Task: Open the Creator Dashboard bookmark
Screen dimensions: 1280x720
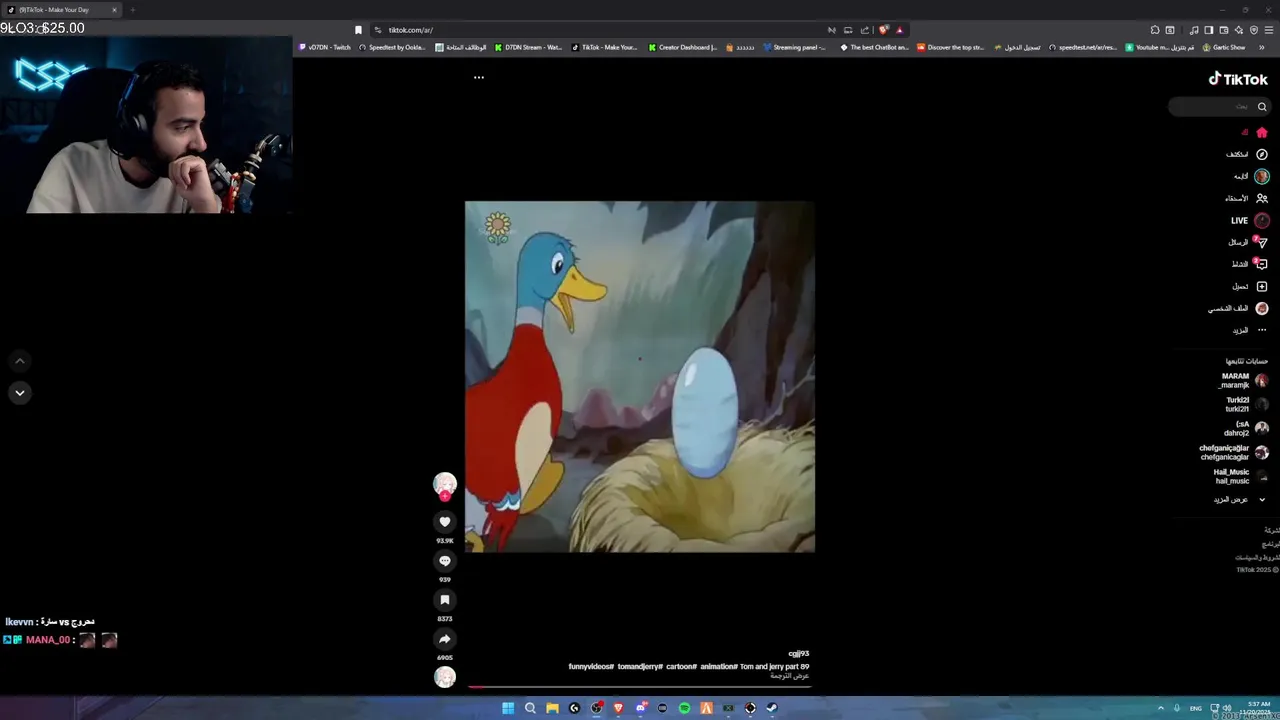Action: point(683,47)
